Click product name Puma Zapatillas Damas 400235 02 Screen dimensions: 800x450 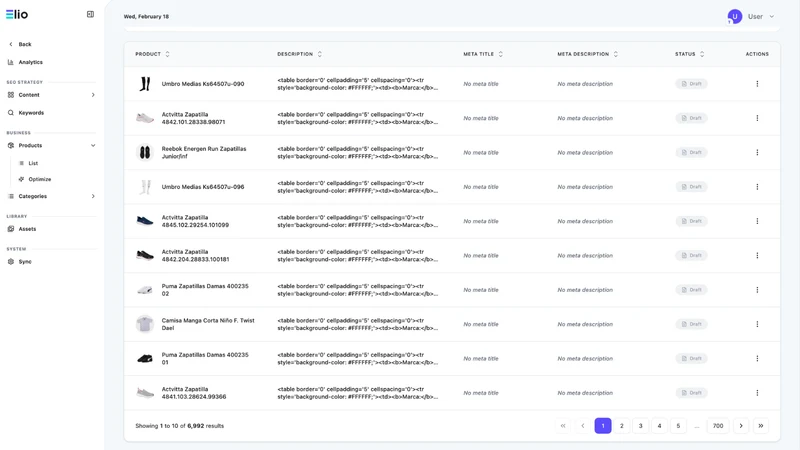tap(205, 290)
